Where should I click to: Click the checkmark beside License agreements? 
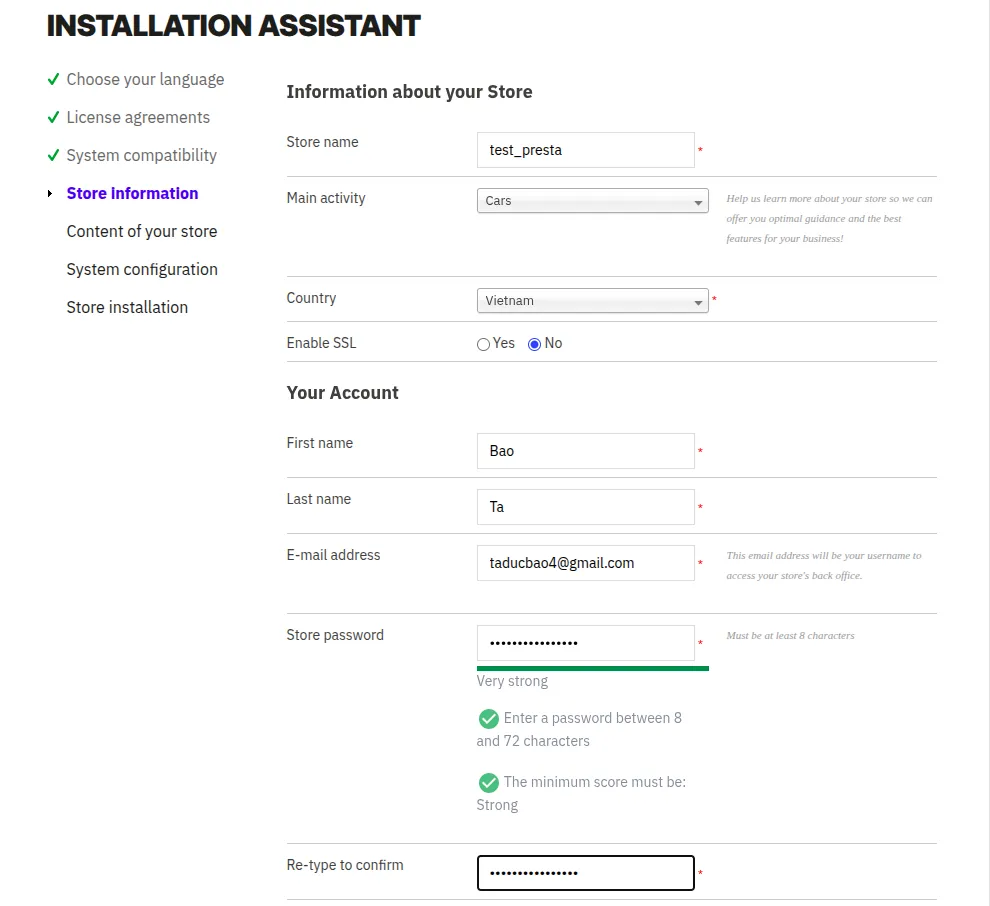54,117
